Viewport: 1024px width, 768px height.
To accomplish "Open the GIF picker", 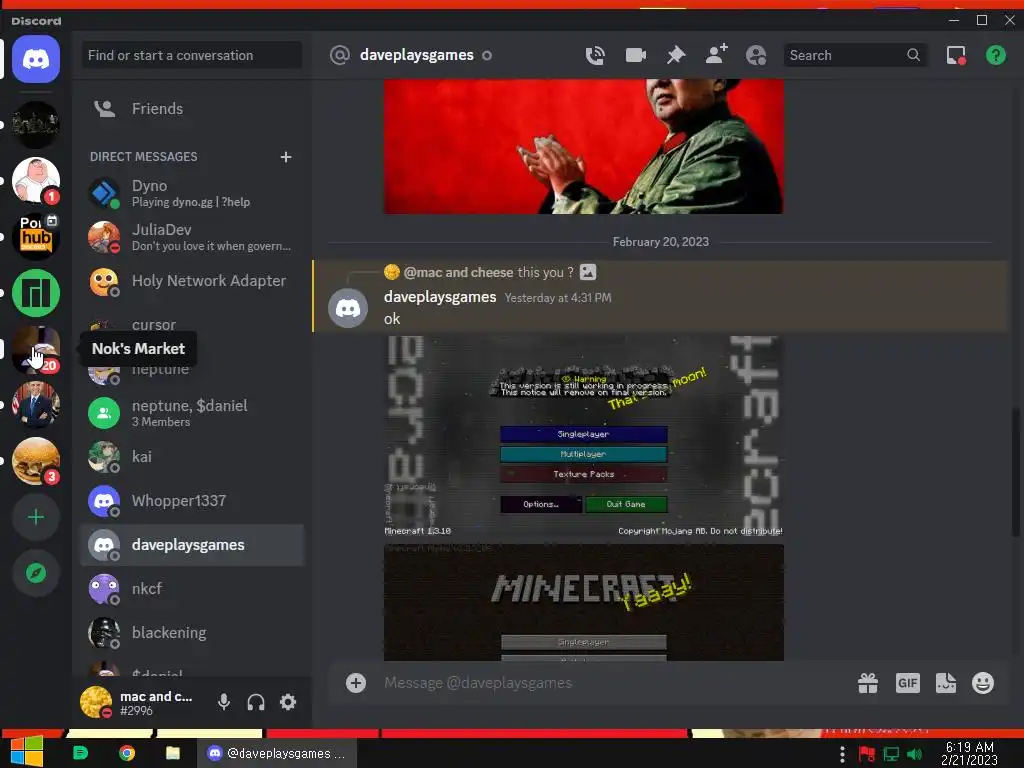I will tap(907, 683).
